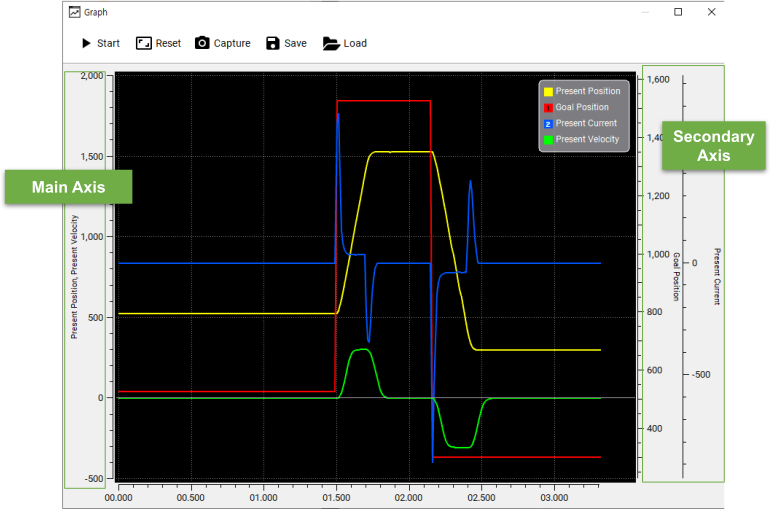This screenshot has height=509, width=771.
Task: Maximize the Graph window
Action: click(x=678, y=12)
